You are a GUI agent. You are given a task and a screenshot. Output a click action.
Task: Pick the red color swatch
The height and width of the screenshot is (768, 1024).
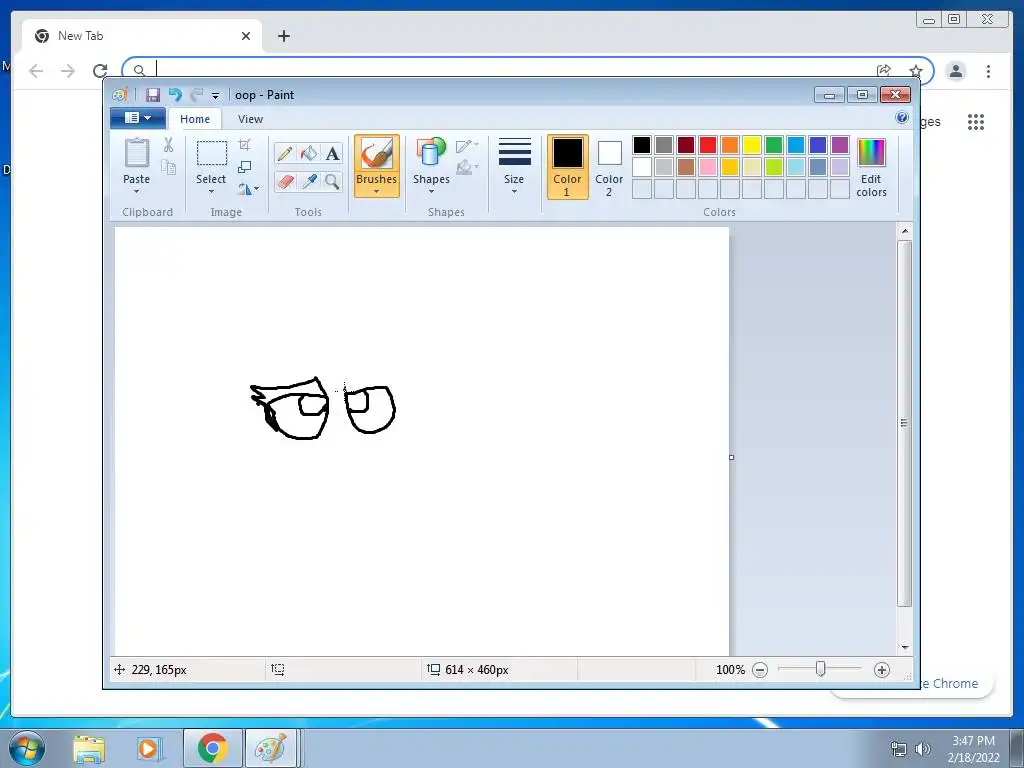point(708,145)
